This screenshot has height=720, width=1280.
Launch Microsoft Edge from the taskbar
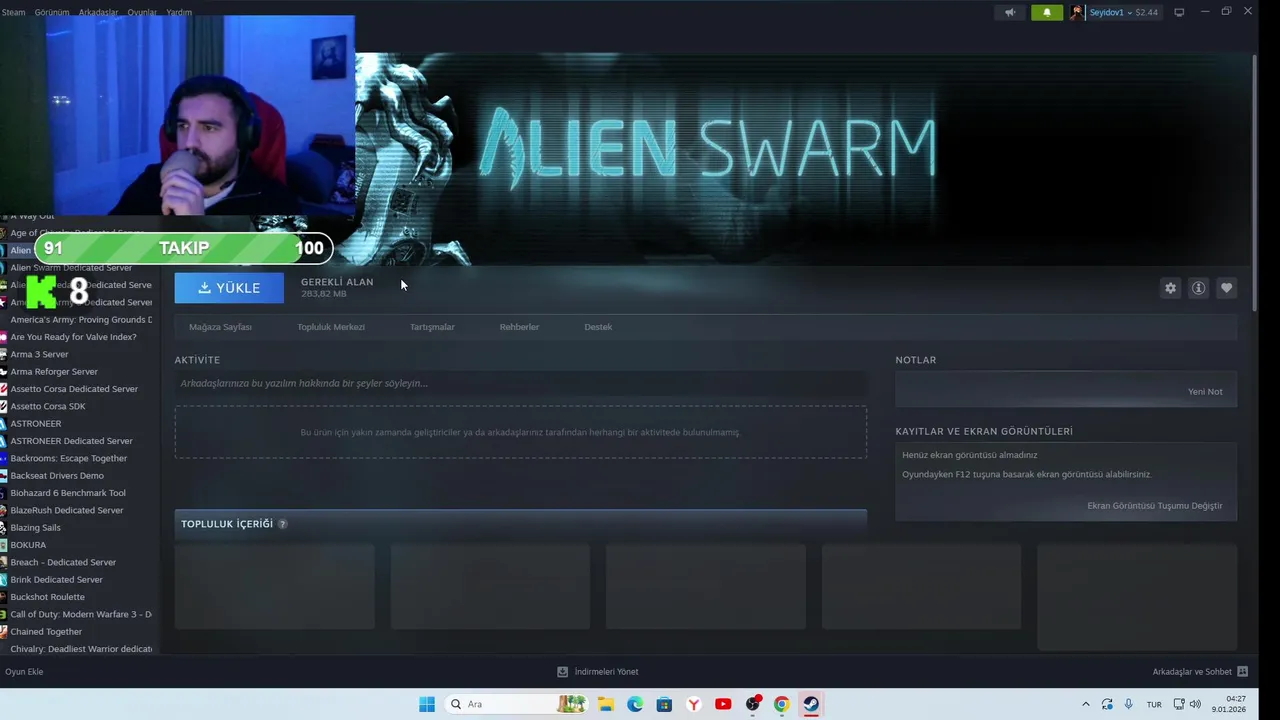point(635,704)
